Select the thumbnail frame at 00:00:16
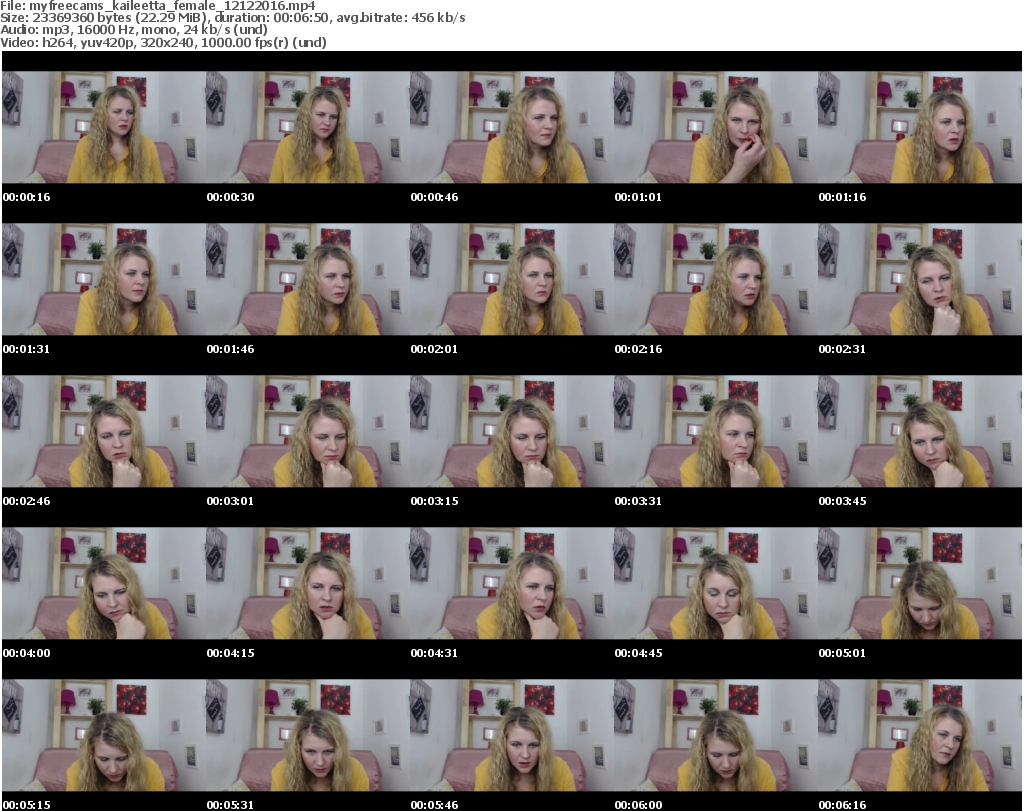This screenshot has width=1024, height=811. (x=104, y=127)
